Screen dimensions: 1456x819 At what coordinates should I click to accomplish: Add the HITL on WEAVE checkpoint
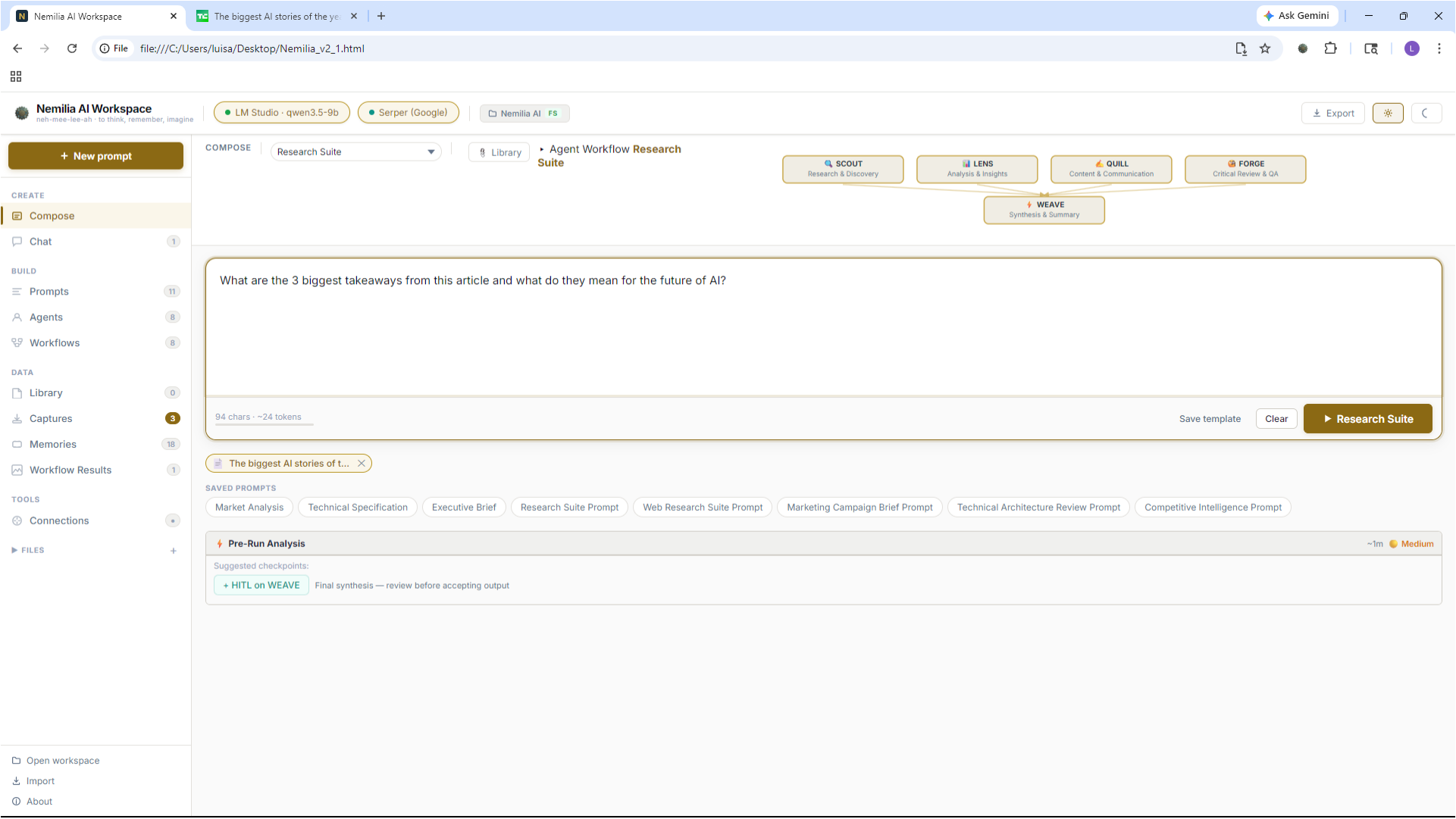click(261, 585)
